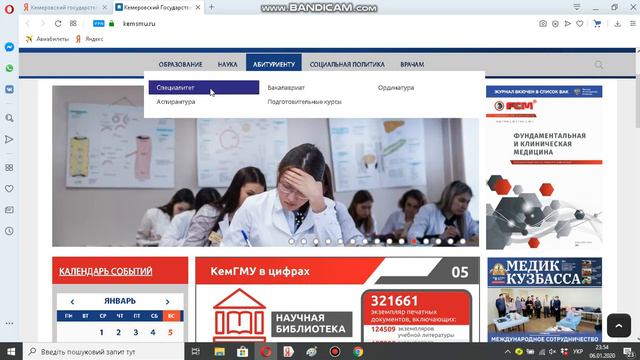The image size is (640, 360).
Task: Open Task View on taskbar
Action: (x=196, y=351)
